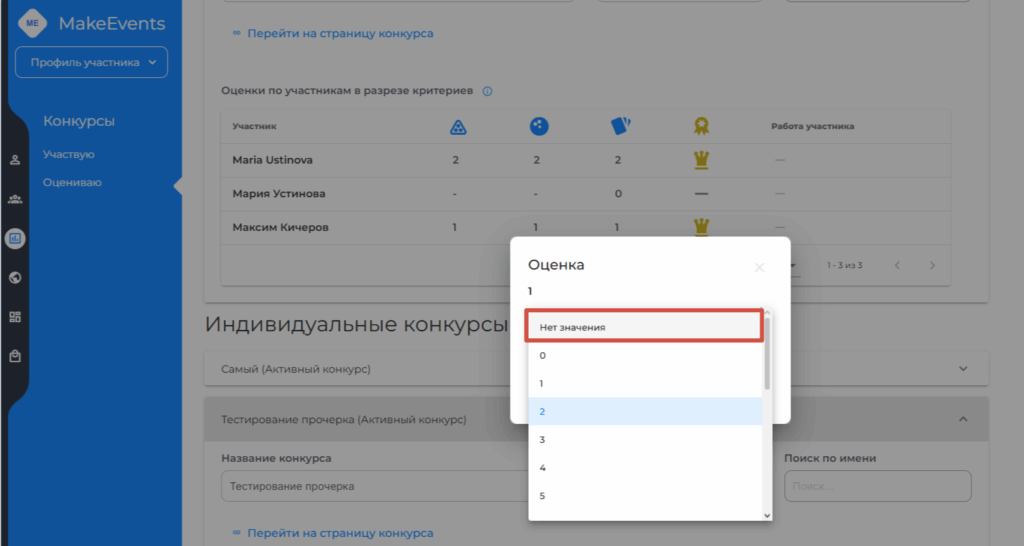
Task: Select participant Максим Кичеров
Action: 280,227
